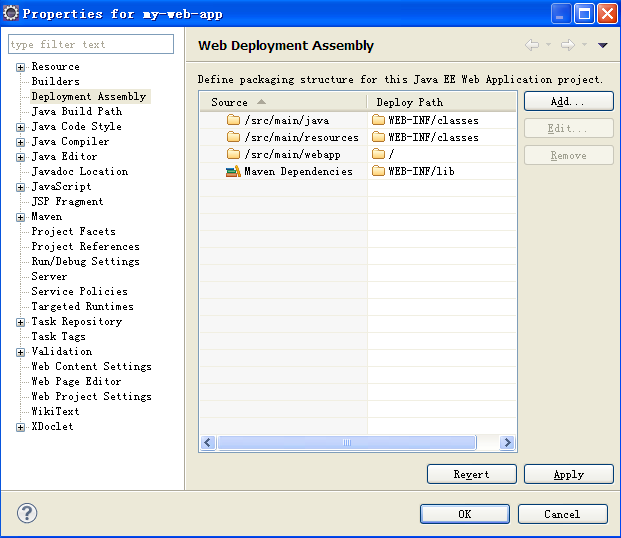Click WEB-INF/classes for /src/main/java
Screen dimensions: 621x538
tap(442, 120)
